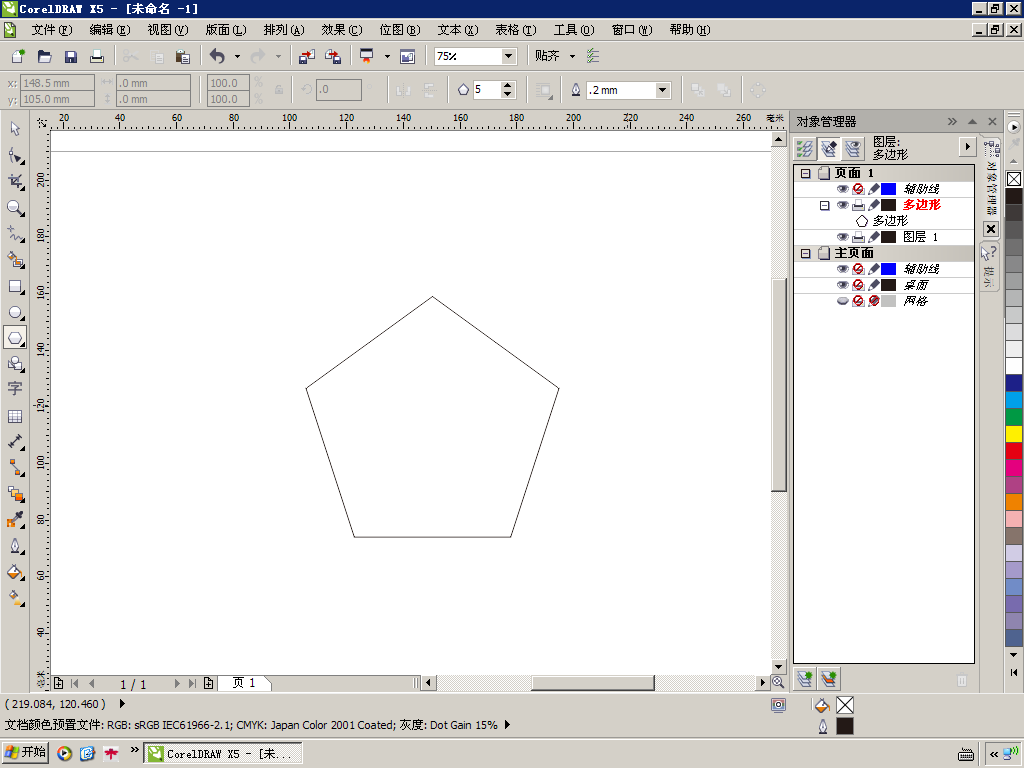Toggle printer icon for 多边形 layer

click(858, 205)
